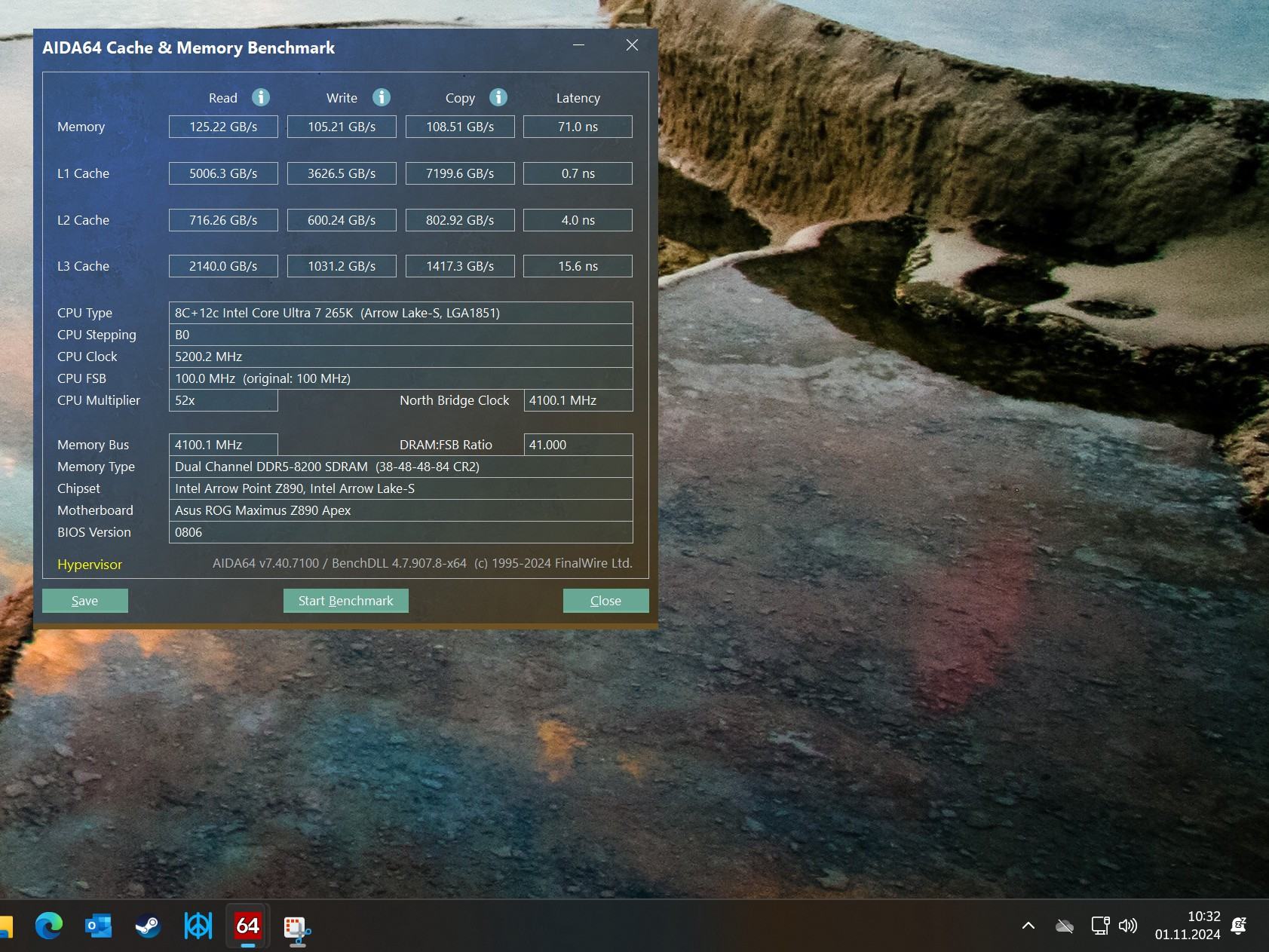Click the L3 Cache Copy value 1417.3 GB/s

pyautogui.click(x=460, y=266)
